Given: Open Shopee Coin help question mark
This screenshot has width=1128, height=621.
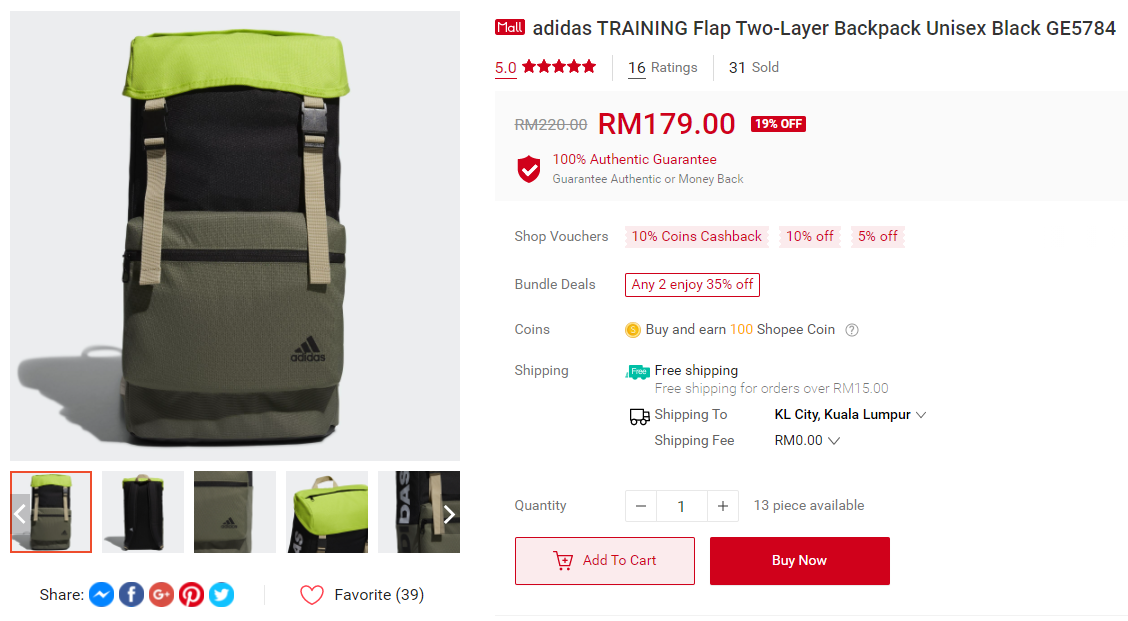Looking at the screenshot, I should point(852,330).
